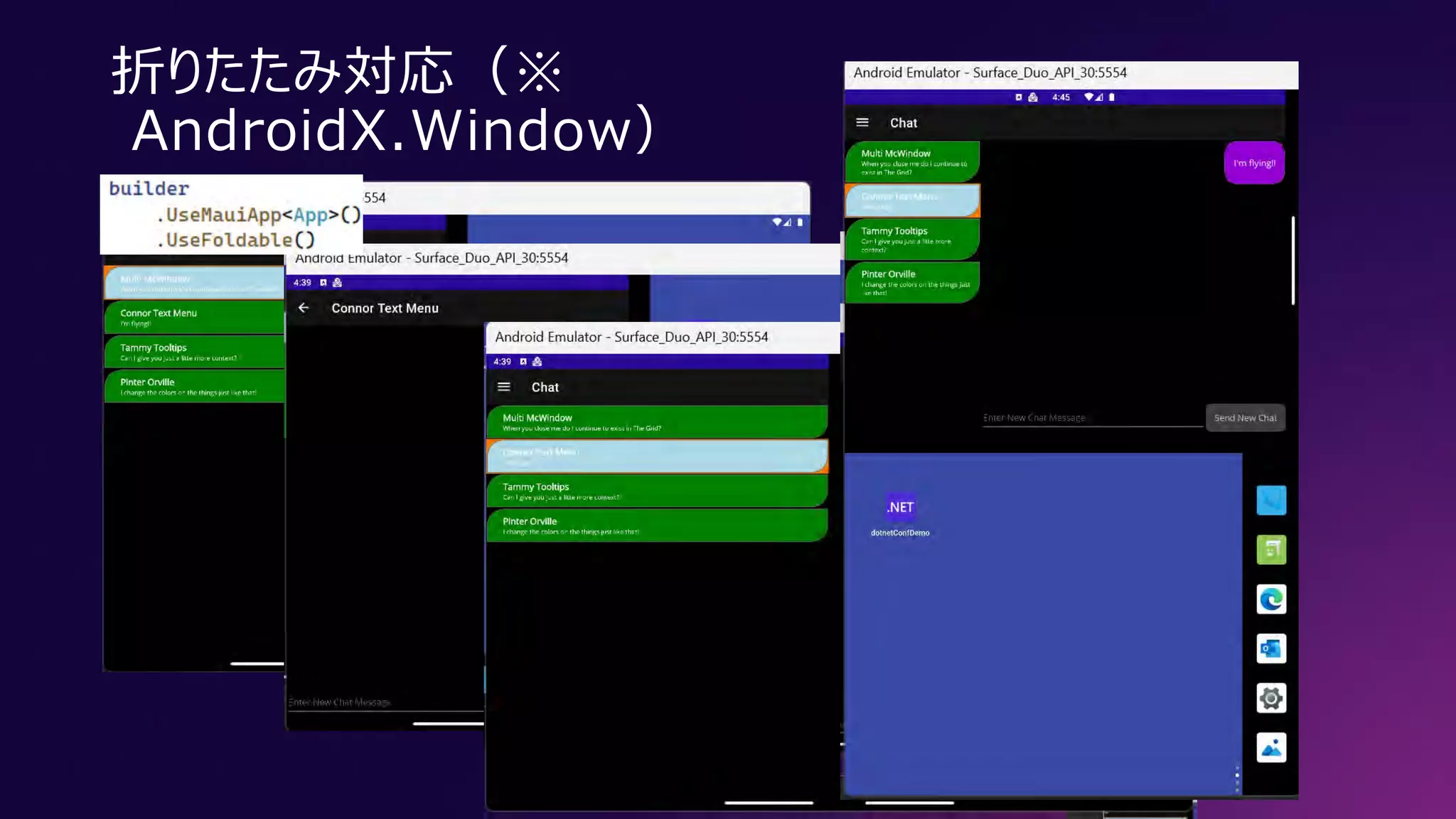Open the Photos app in the dock

(x=1271, y=748)
